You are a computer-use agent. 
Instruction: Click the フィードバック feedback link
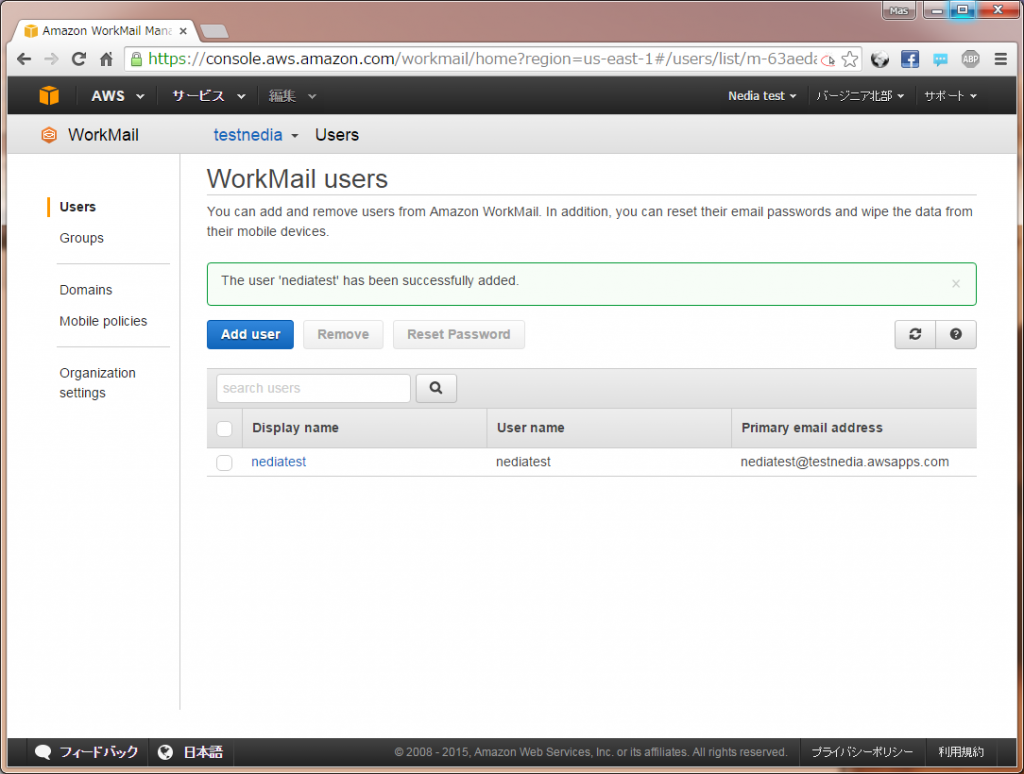coord(99,752)
